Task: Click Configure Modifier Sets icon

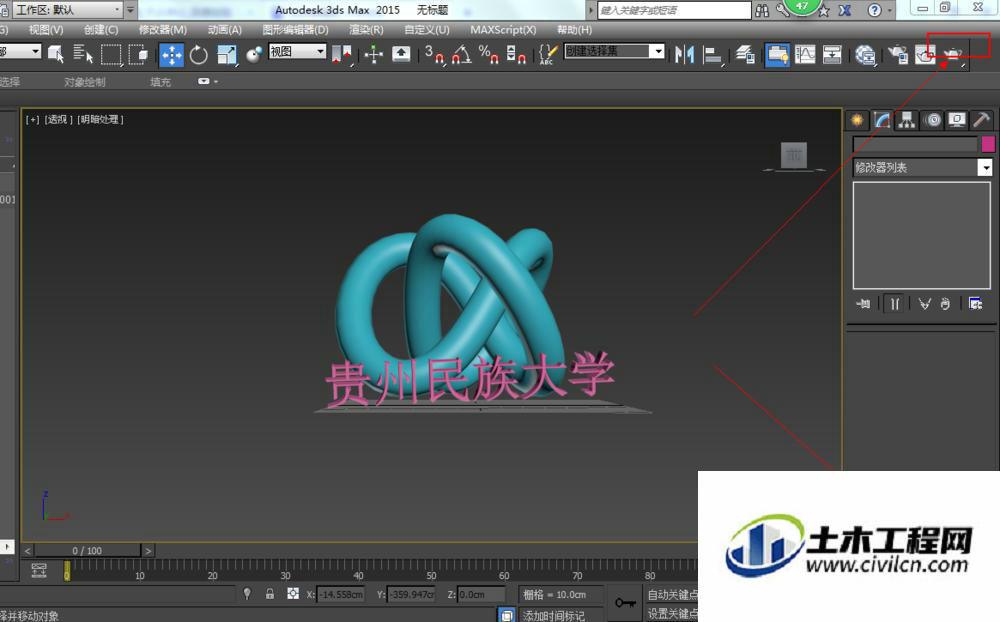Action: pyautogui.click(x=976, y=304)
